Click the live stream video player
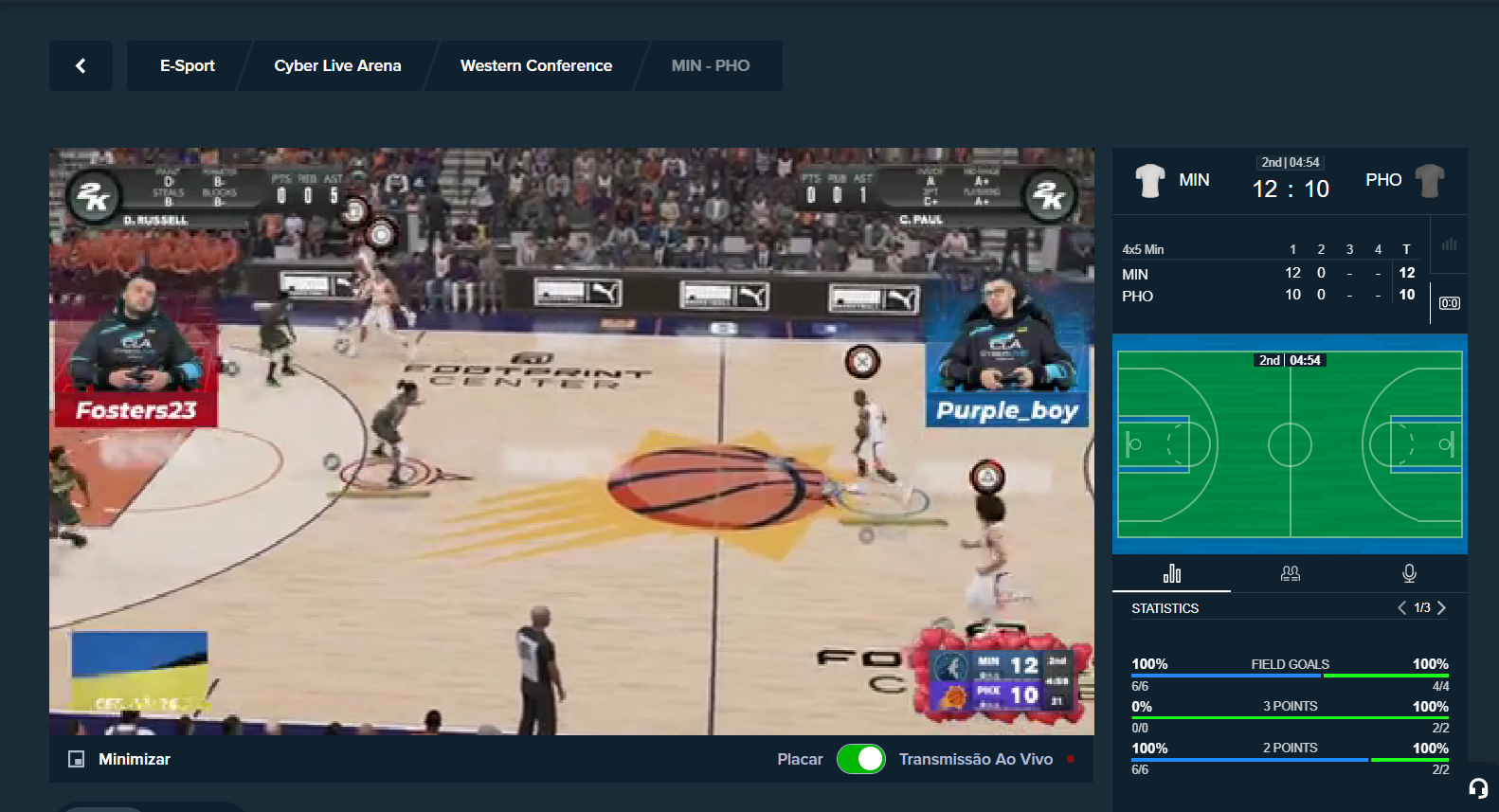1499x812 pixels. [x=571, y=442]
